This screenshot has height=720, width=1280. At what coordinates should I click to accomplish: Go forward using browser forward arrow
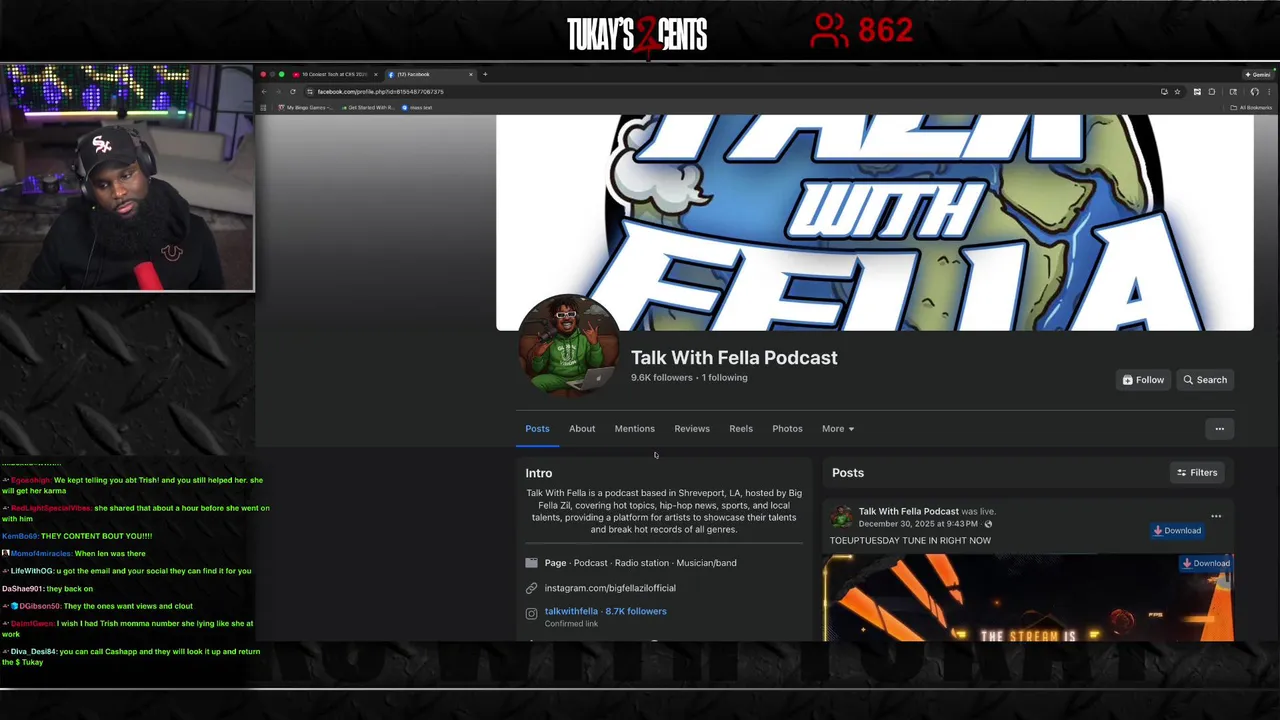coord(278,92)
